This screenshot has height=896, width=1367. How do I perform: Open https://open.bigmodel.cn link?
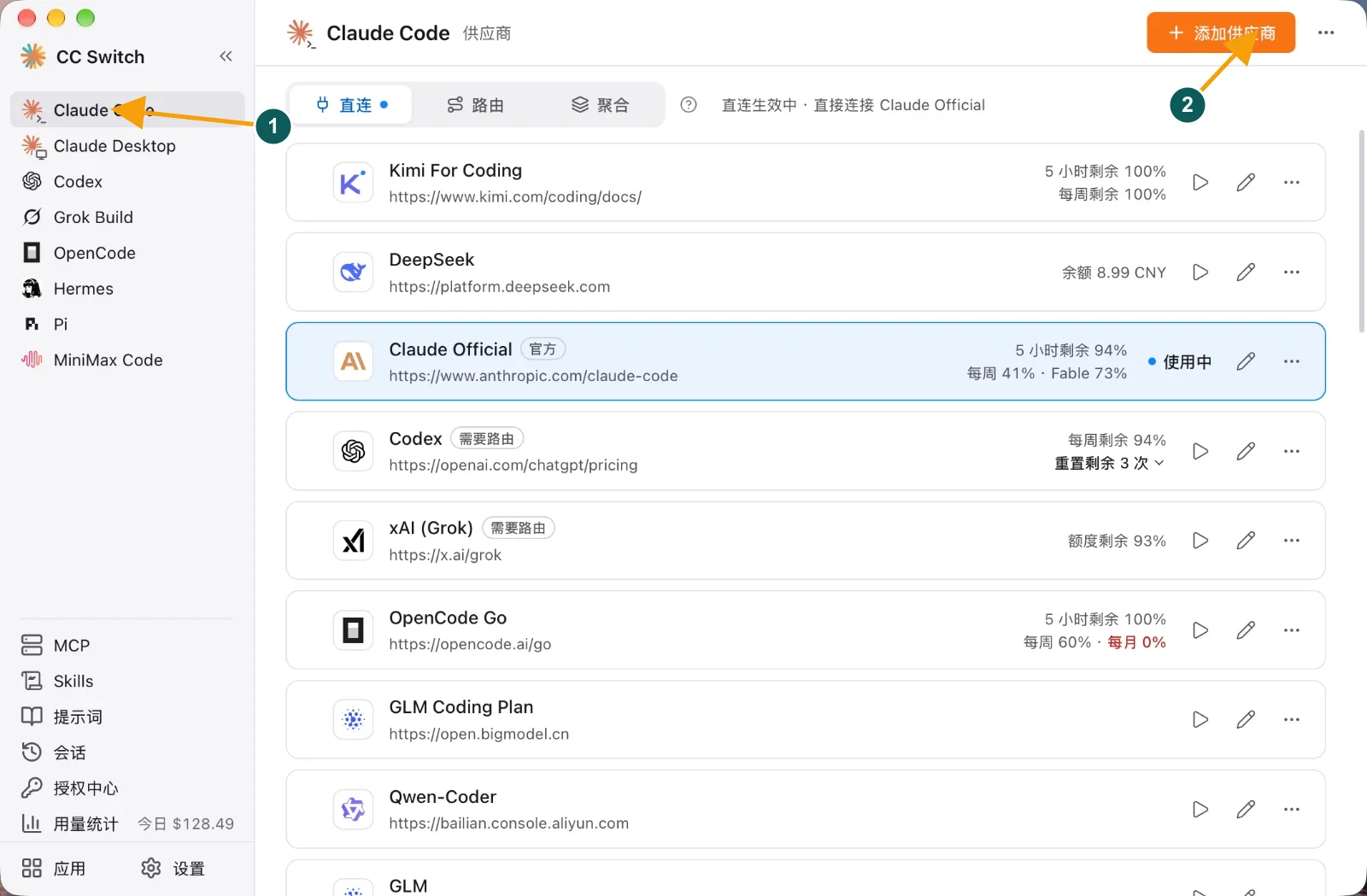(x=479, y=734)
